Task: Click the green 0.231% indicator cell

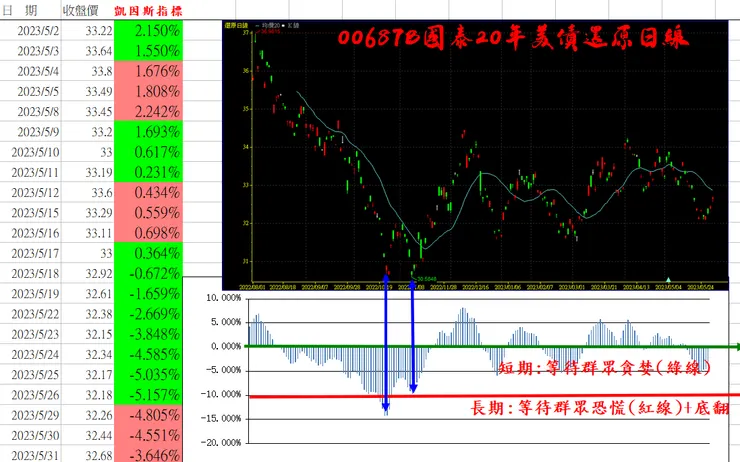Action: [x=148, y=173]
